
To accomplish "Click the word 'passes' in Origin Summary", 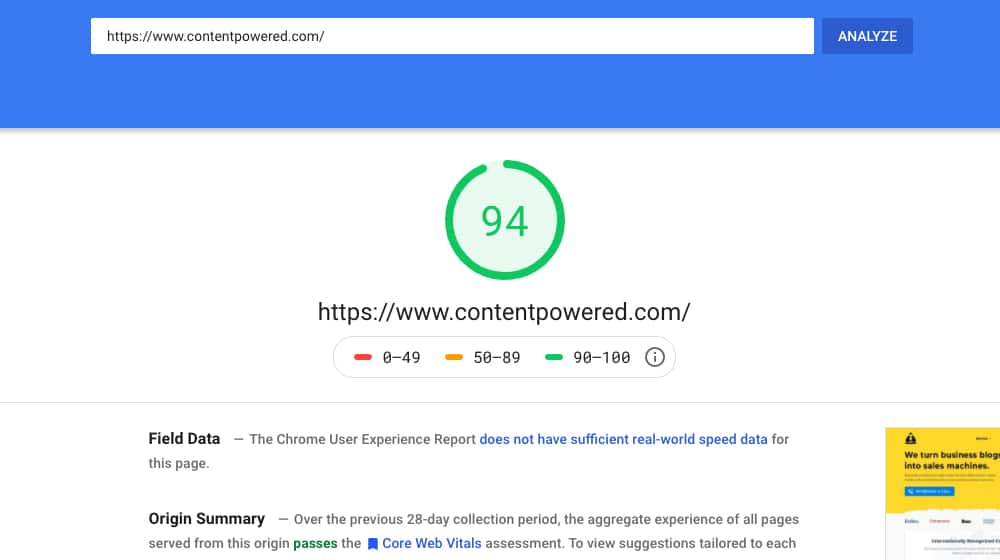I will pyautogui.click(x=315, y=544).
